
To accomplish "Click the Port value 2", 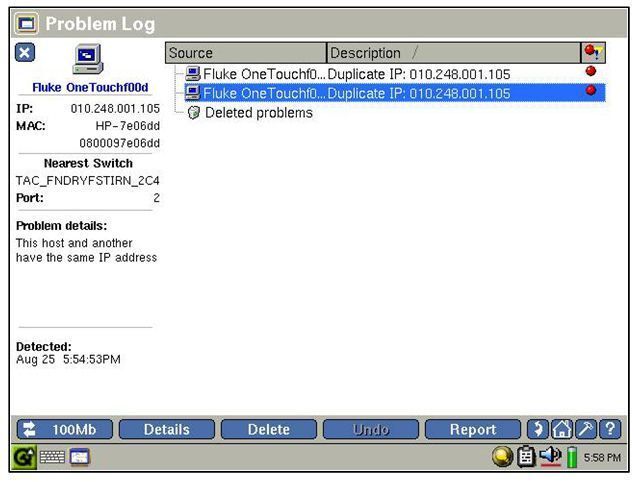I will 157,198.
